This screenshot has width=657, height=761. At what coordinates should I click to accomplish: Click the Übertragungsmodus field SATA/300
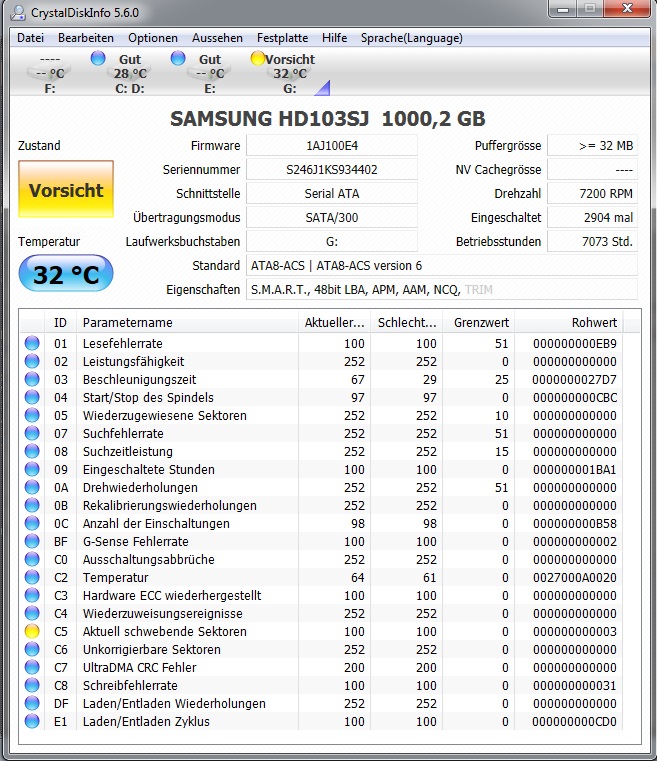click(332, 217)
